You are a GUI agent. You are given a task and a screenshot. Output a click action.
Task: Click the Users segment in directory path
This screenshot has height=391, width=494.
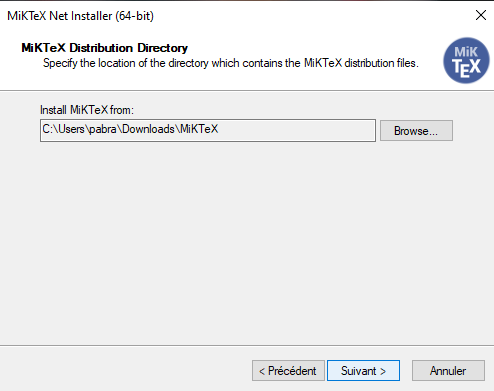point(71,129)
